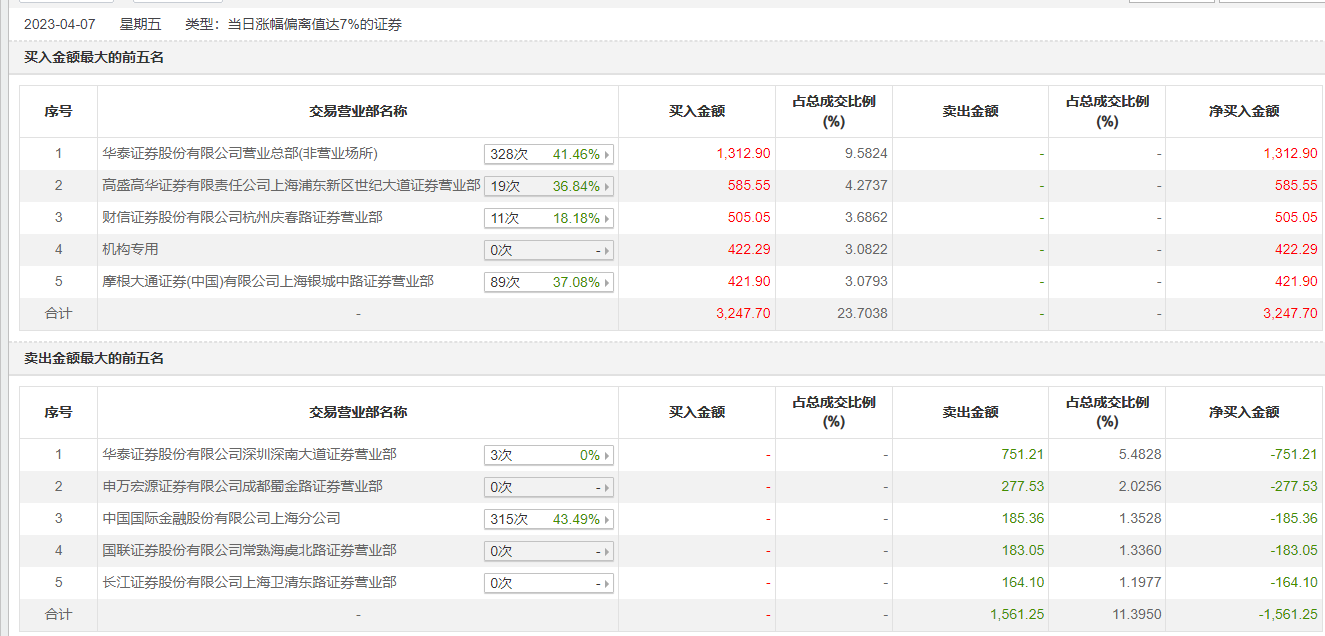The image size is (1325, 636).
Task: Select heading 买入金额最大的前五名
Action: click(x=94, y=57)
